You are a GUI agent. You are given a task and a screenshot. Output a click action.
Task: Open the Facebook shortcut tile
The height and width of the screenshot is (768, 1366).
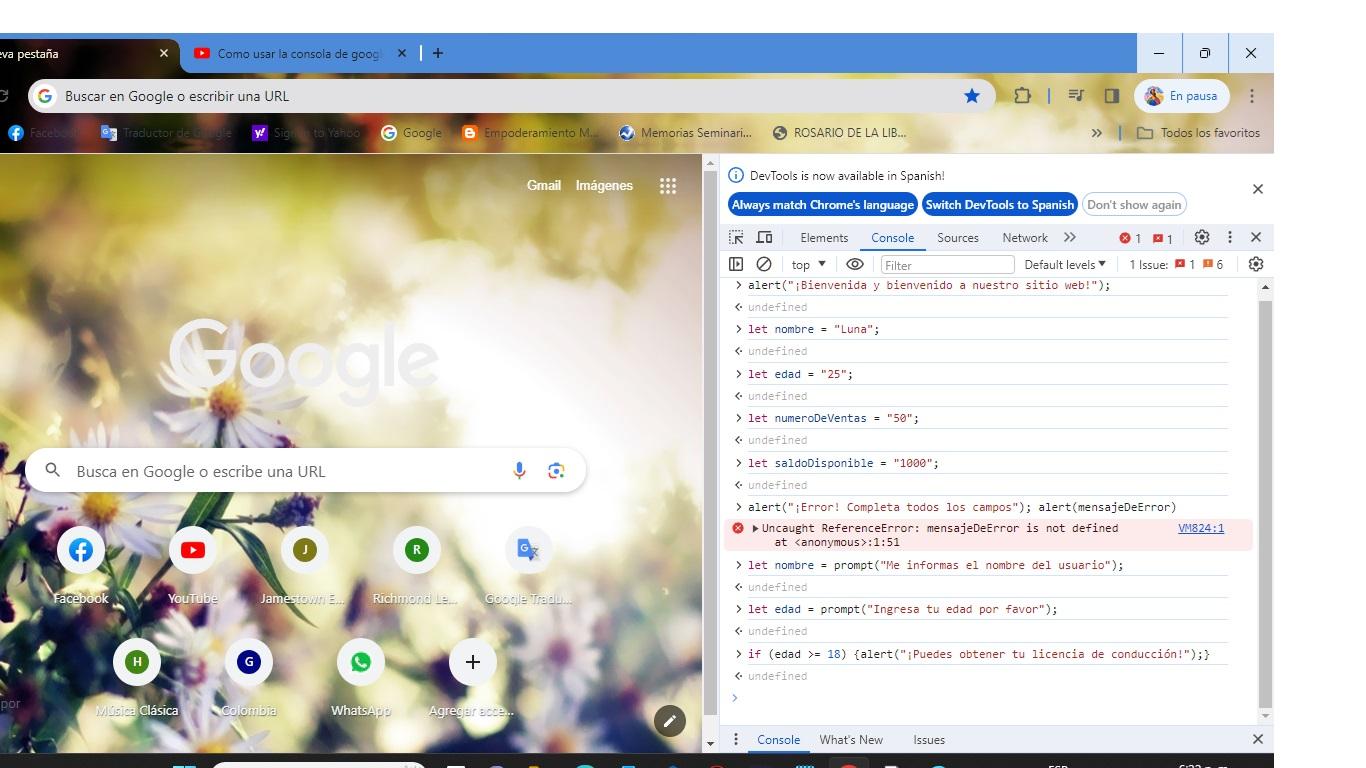pos(81,566)
